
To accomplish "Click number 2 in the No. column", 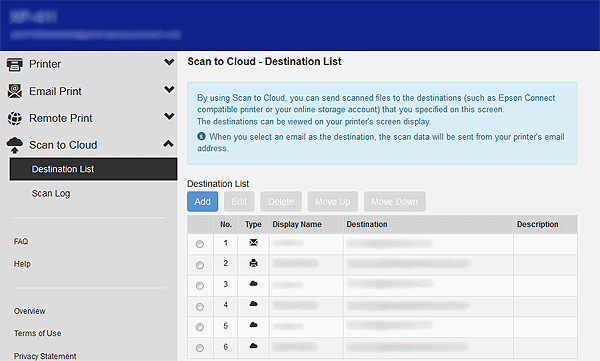I will pos(226,263).
